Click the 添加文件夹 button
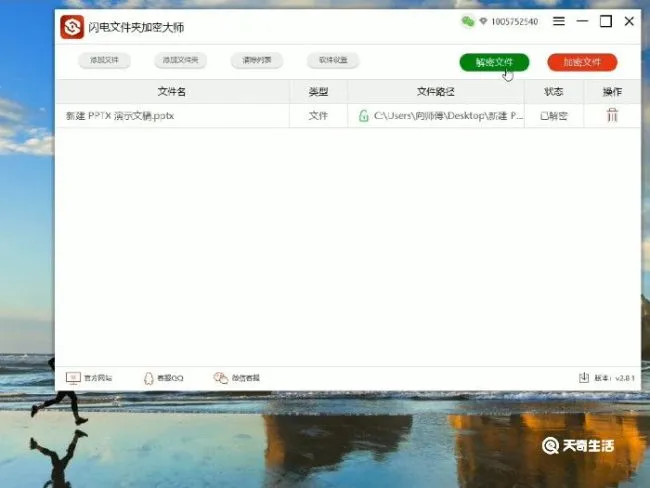 point(180,60)
